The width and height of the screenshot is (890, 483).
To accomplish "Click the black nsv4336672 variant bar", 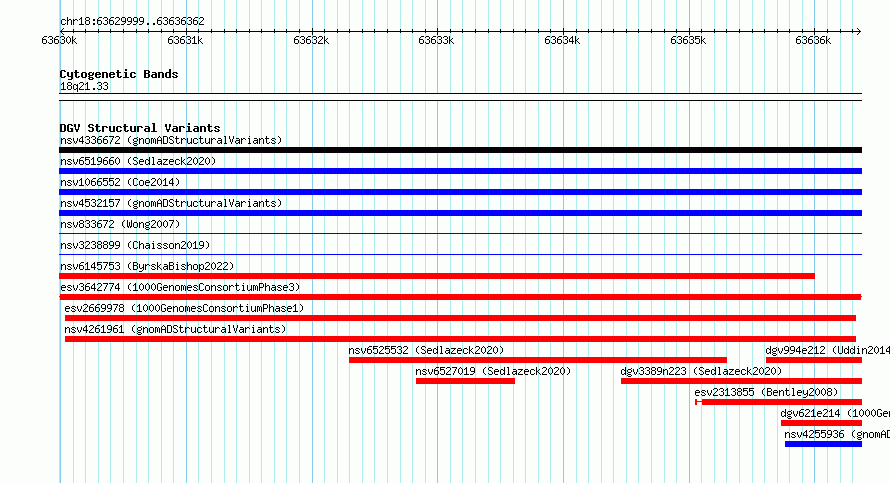I will [x=460, y=150].
